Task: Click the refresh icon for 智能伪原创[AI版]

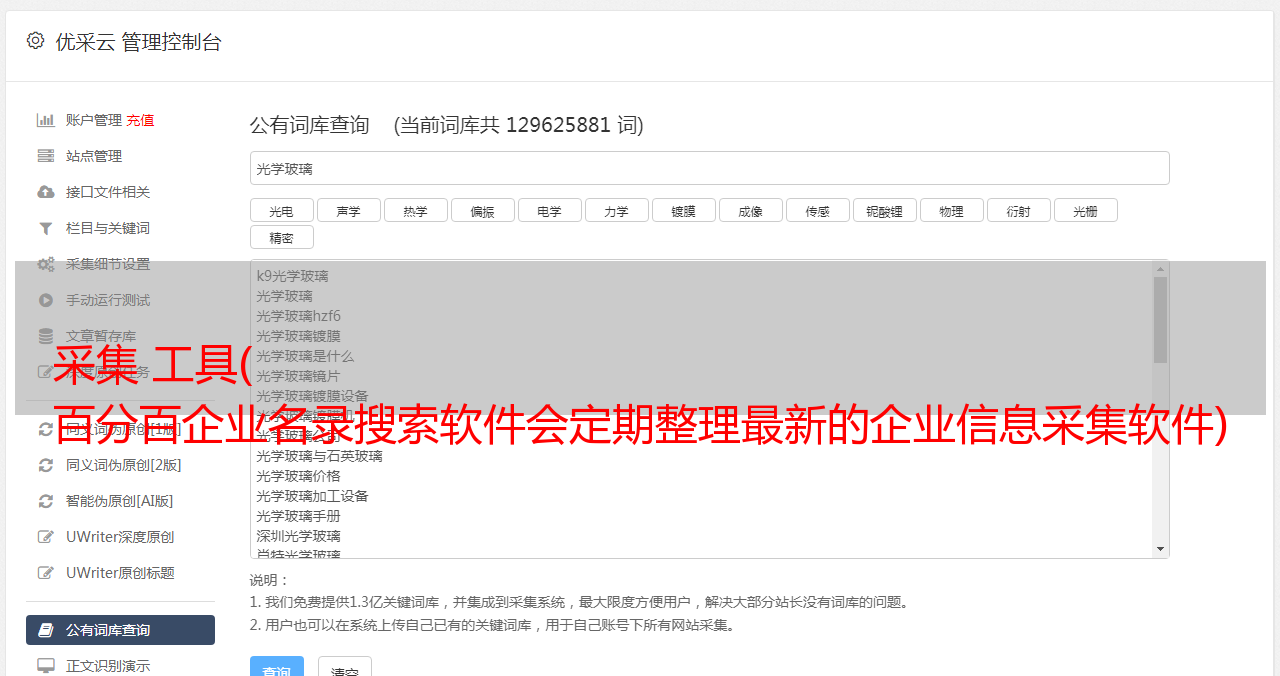Action: (x=46, y=501)
